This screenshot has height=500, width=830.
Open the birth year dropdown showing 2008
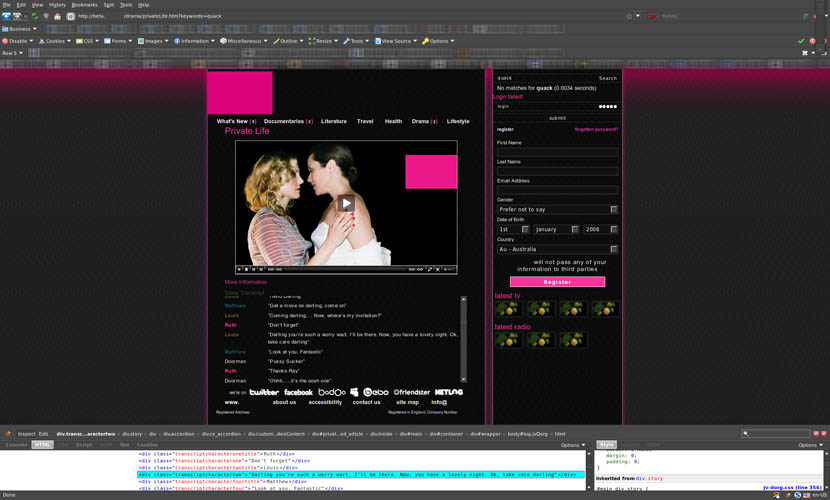pyautogui.click(x=600, y=229)
